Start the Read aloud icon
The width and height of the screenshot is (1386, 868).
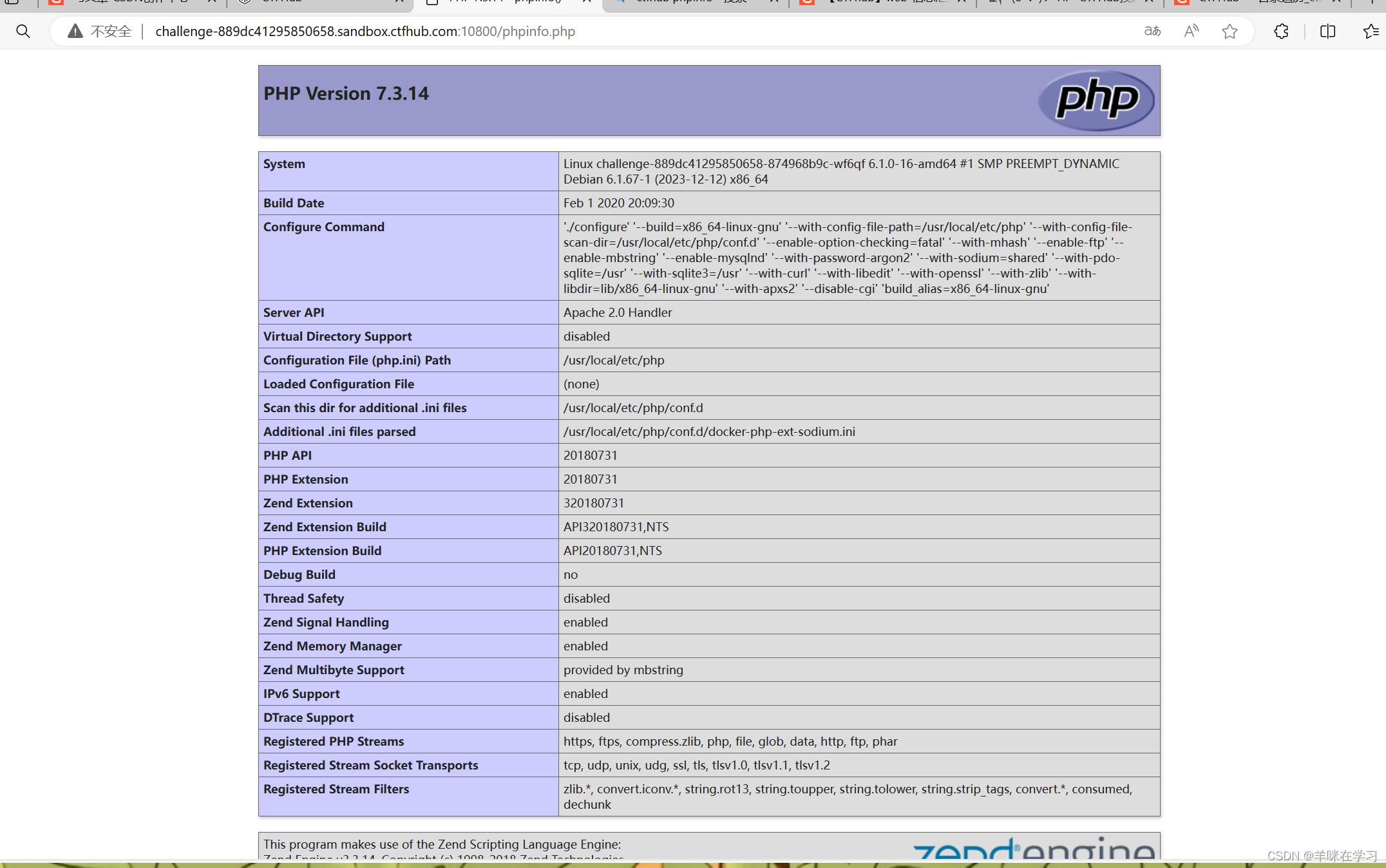click(x=1191, y=31)
